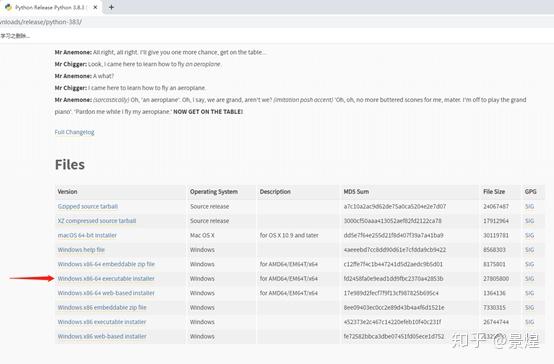Select file size 17912964 cell

pyautogui.click(x=496, y=221)
